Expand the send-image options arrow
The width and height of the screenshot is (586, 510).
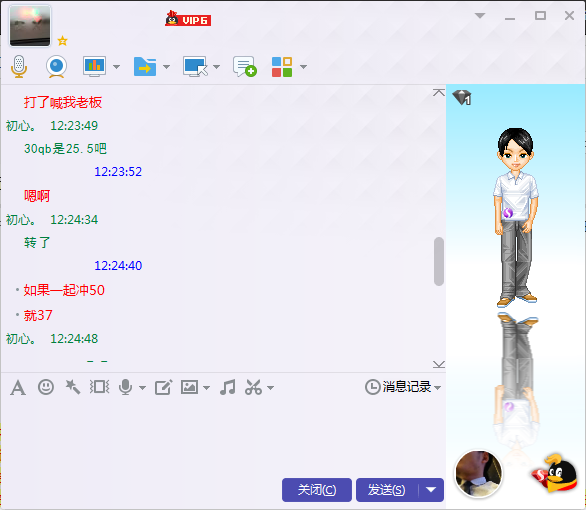(x=206, y=388)
